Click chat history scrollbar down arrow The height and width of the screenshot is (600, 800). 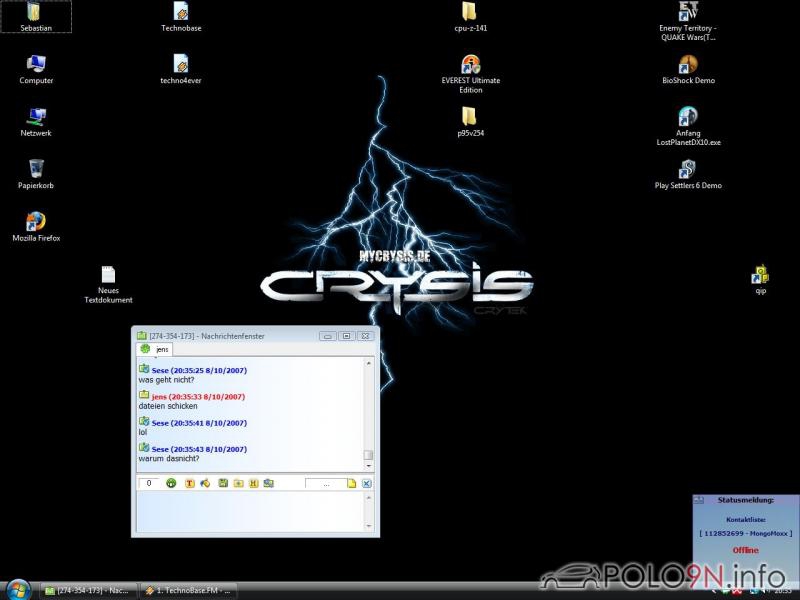click(368, 466)
